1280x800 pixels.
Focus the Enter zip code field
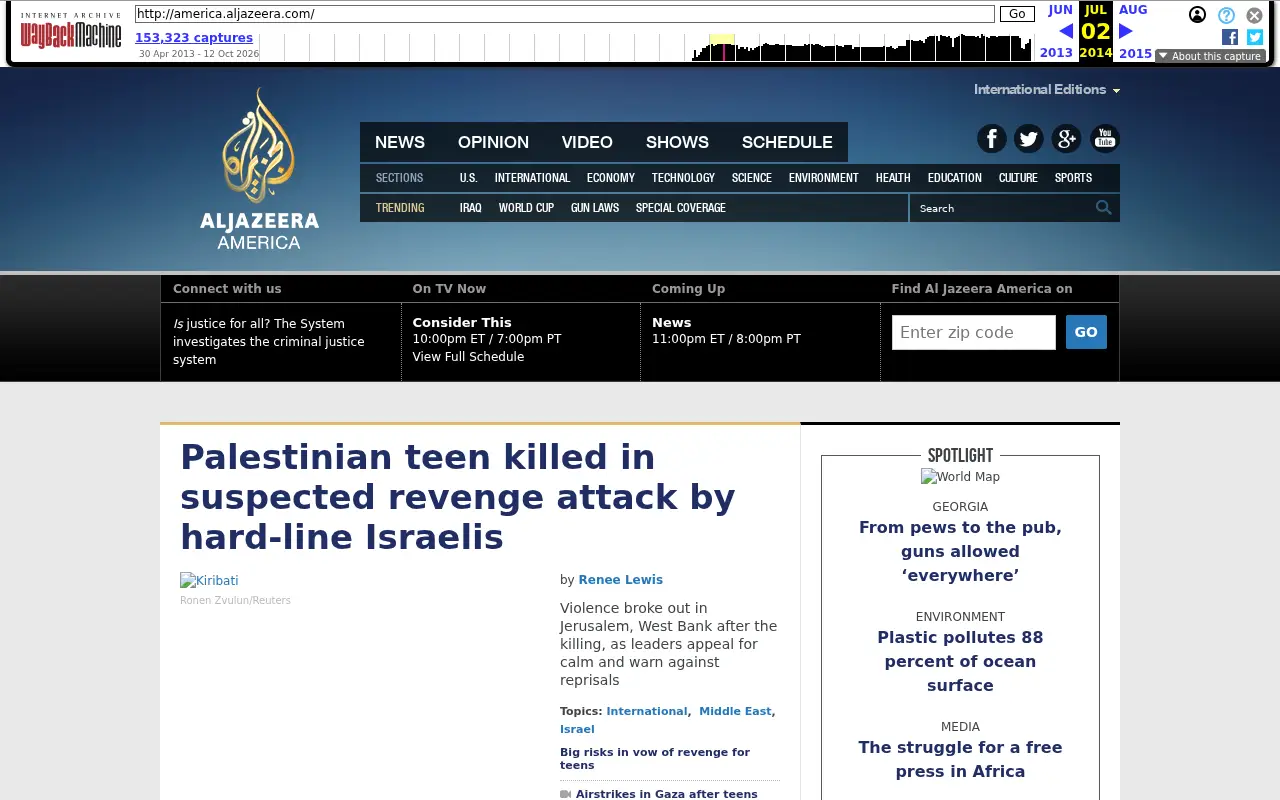(x=974, y=333)
